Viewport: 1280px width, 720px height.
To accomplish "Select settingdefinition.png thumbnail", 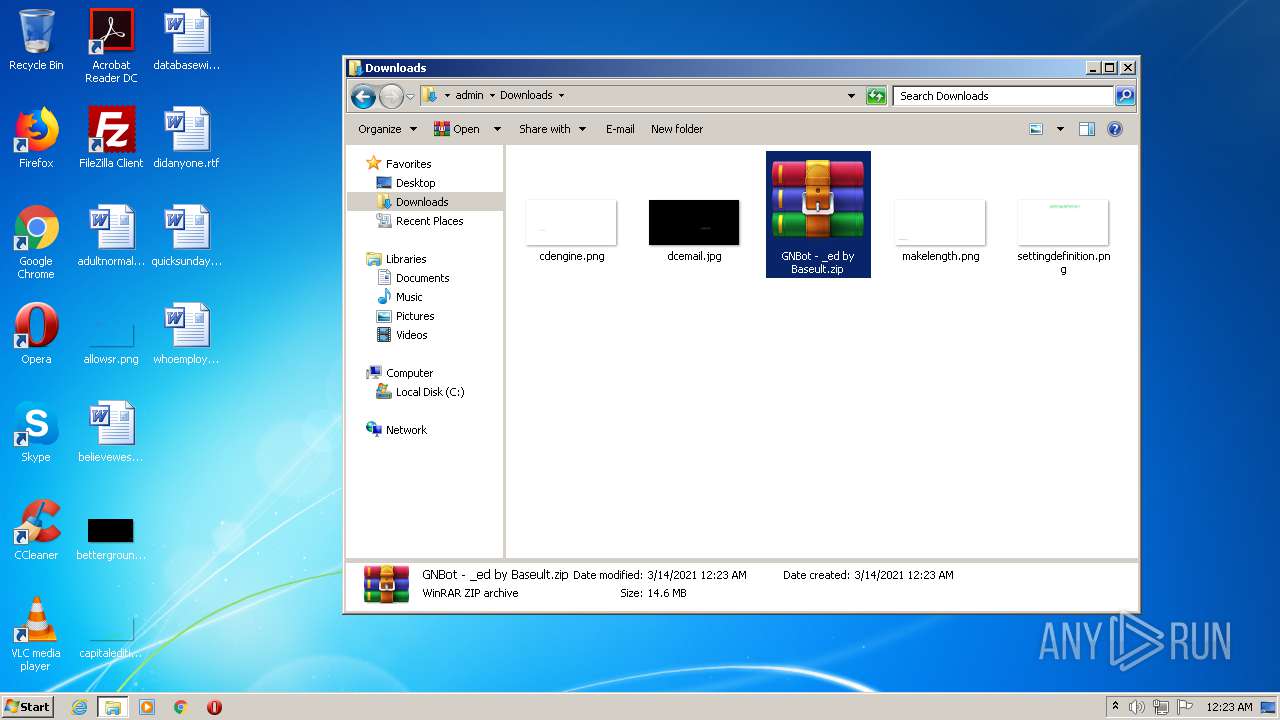I will pos(1063,237).
